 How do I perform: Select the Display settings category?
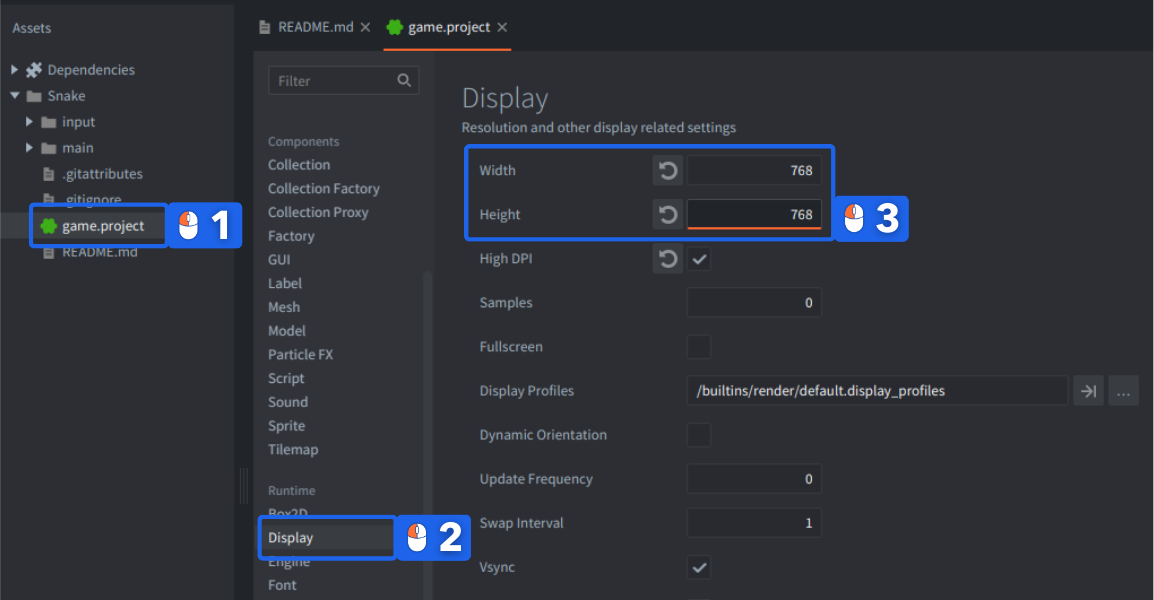(291, 538)
